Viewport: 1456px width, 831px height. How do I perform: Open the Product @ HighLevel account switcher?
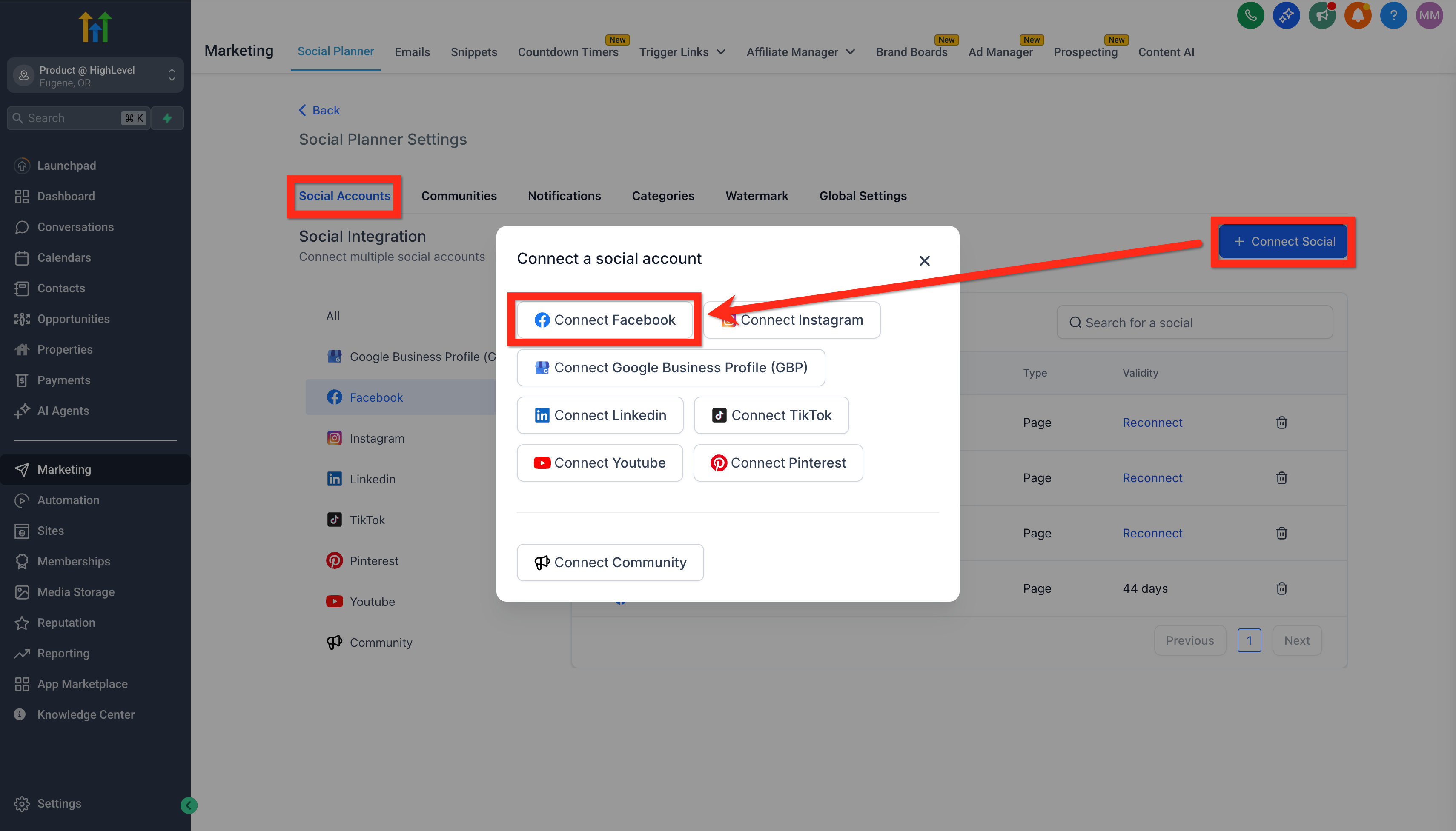pyautogui.click(x=95, y=75)
